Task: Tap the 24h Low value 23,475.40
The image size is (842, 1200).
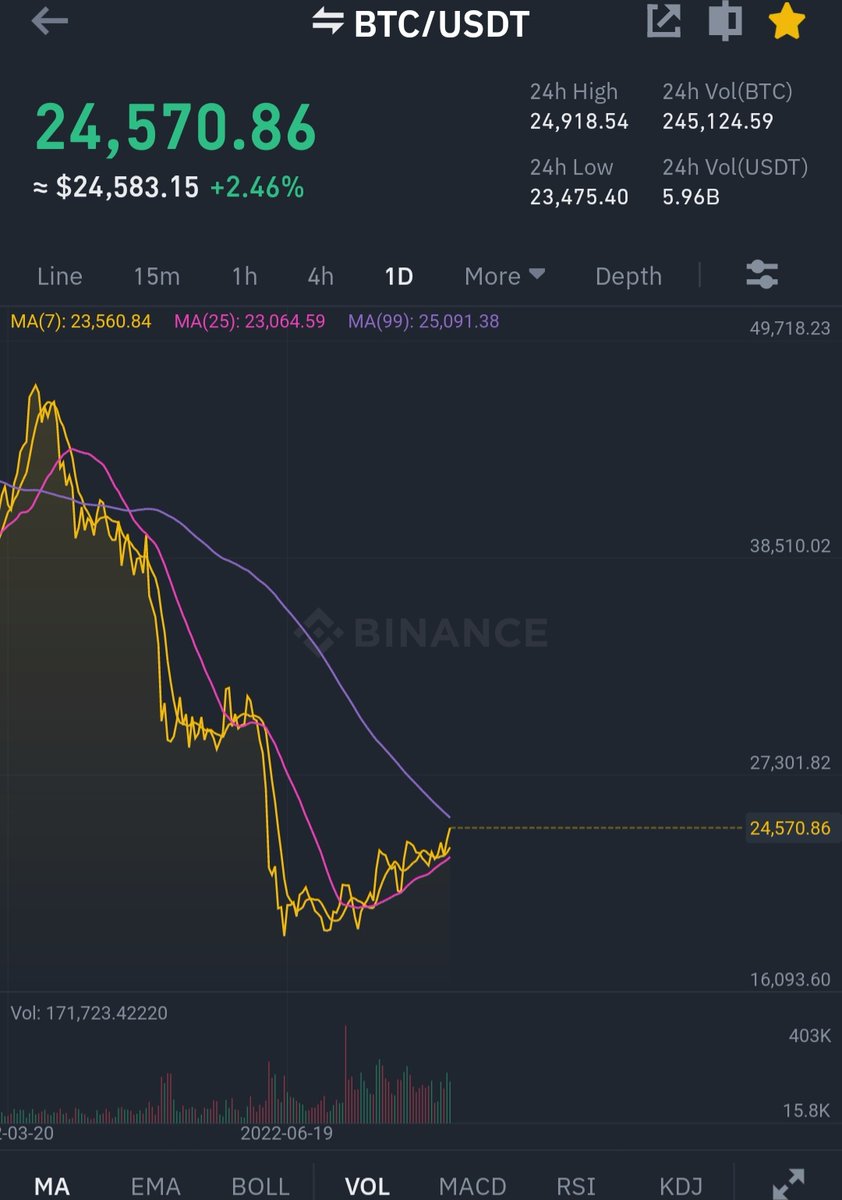Action: click(x=579, y=197)
